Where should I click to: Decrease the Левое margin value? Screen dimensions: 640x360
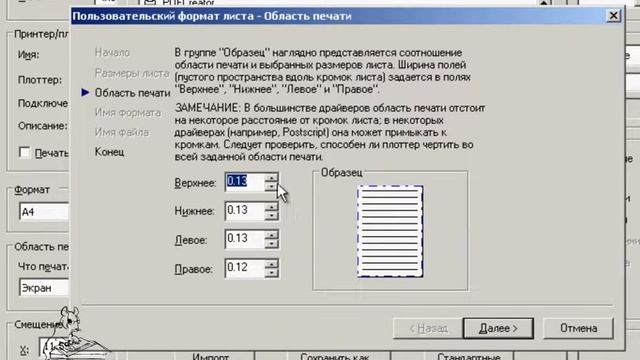point(271,244)
